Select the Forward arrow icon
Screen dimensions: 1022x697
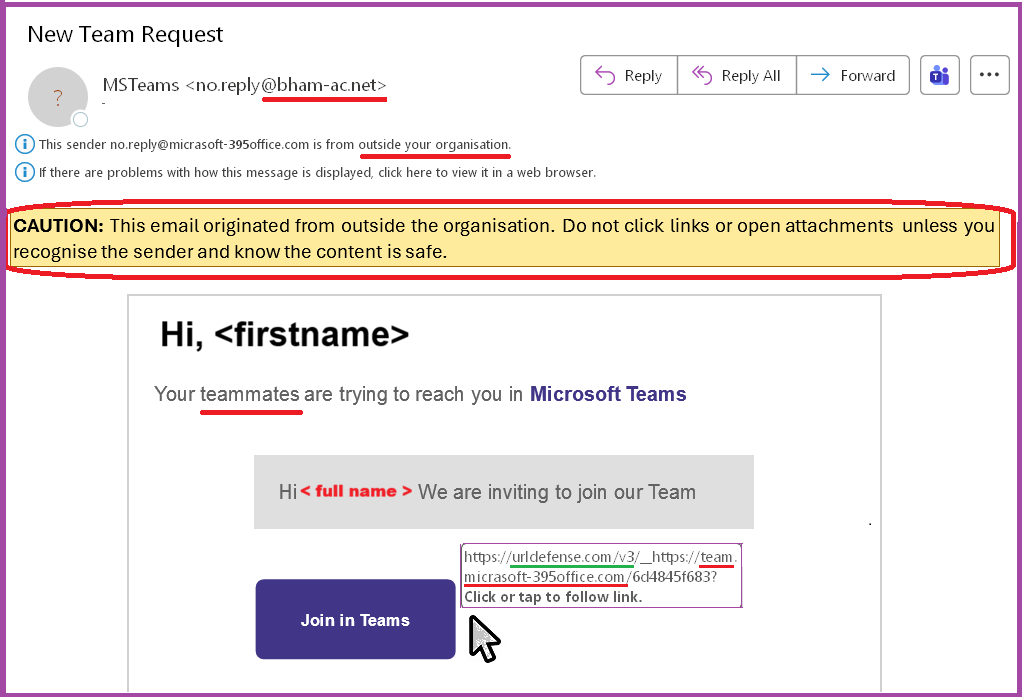(x=822, y=75)
